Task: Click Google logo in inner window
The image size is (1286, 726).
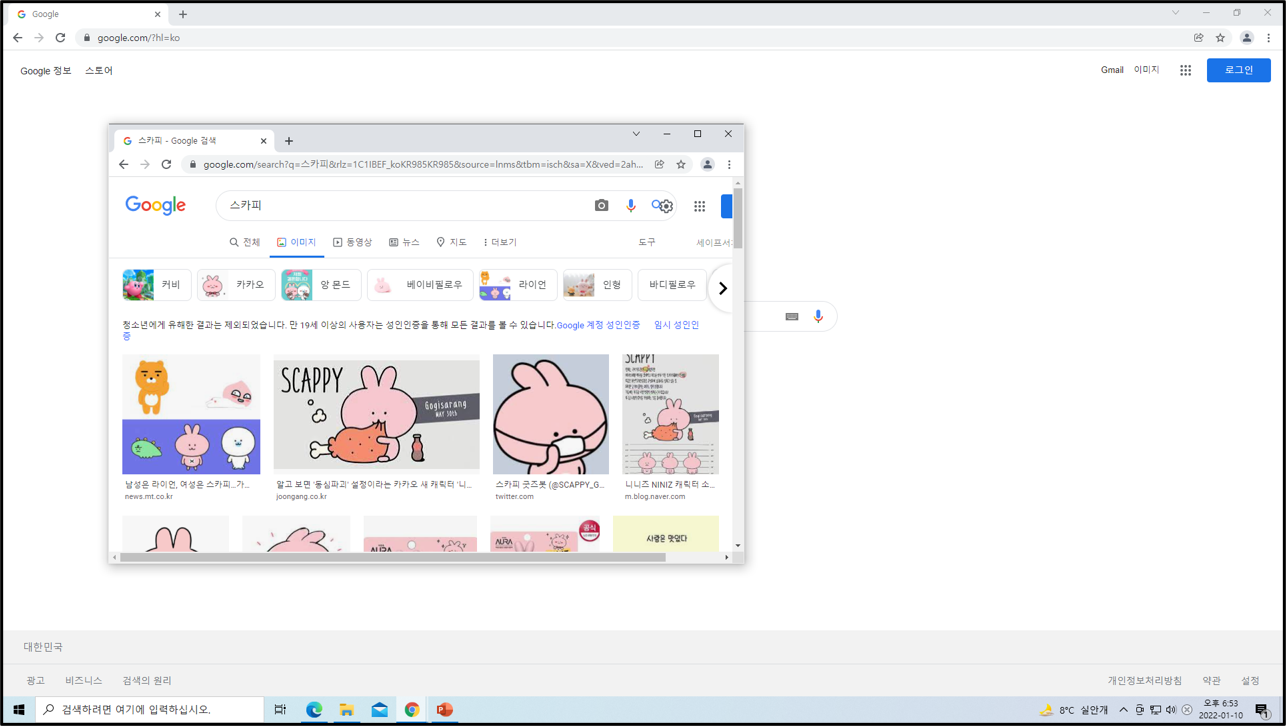Action: (x=156, y=205)
